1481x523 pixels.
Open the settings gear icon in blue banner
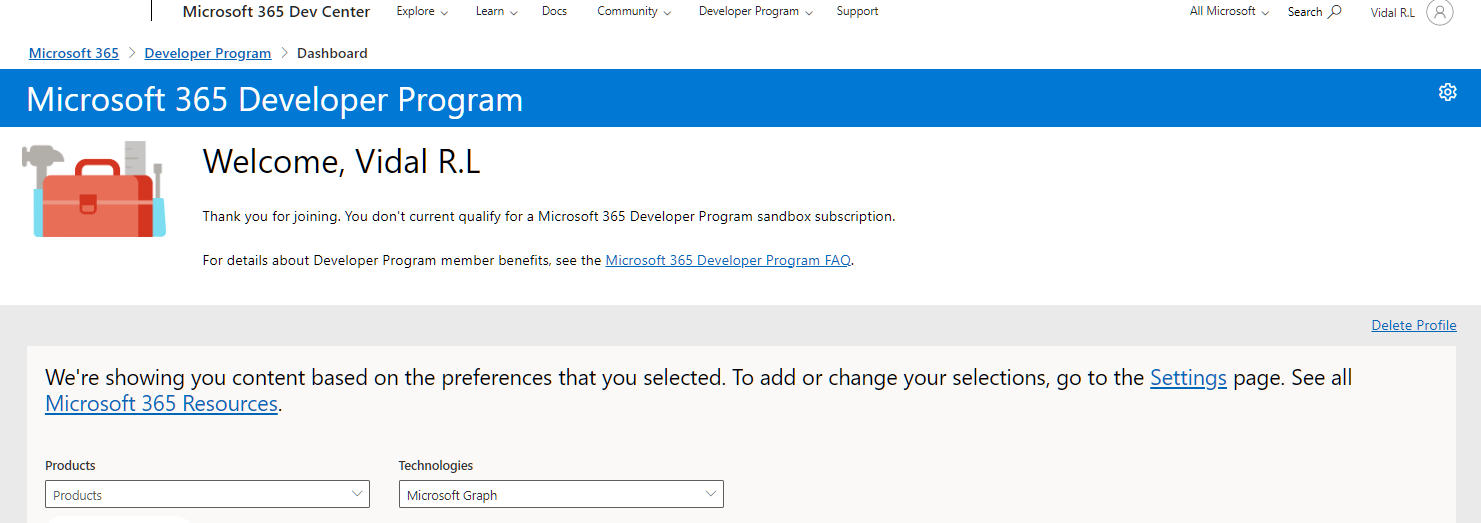(1447, 92)
